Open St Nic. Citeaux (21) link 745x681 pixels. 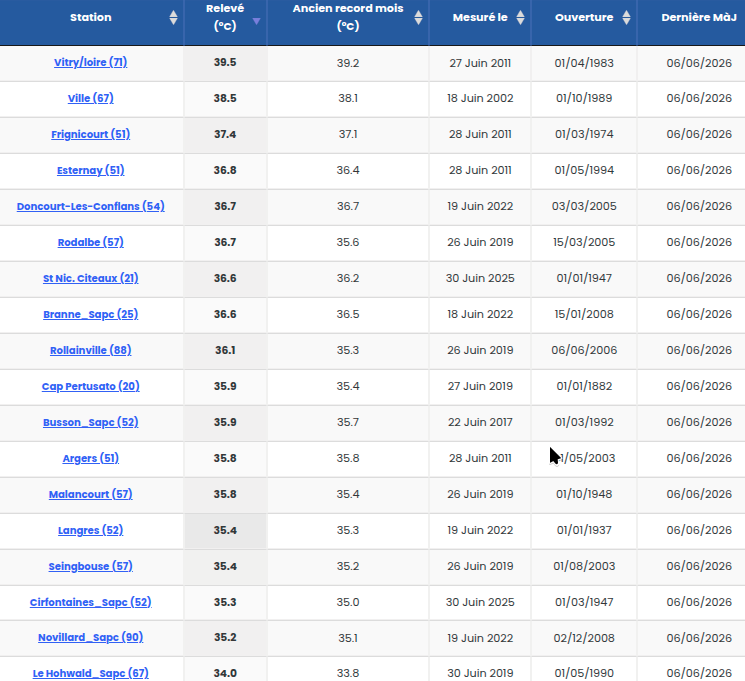91,278
